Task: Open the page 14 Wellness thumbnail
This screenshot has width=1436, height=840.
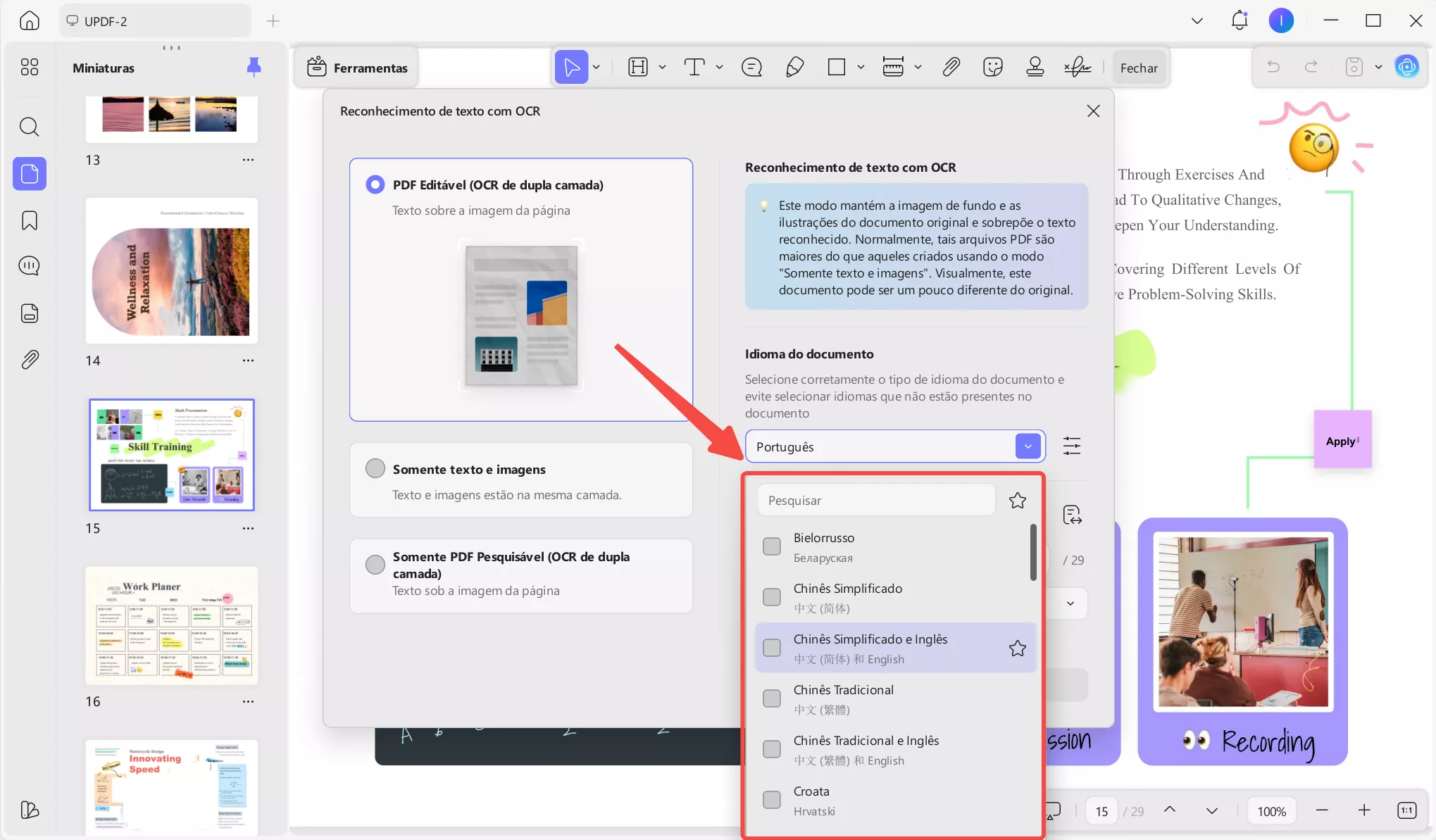Action: [171, 271]
